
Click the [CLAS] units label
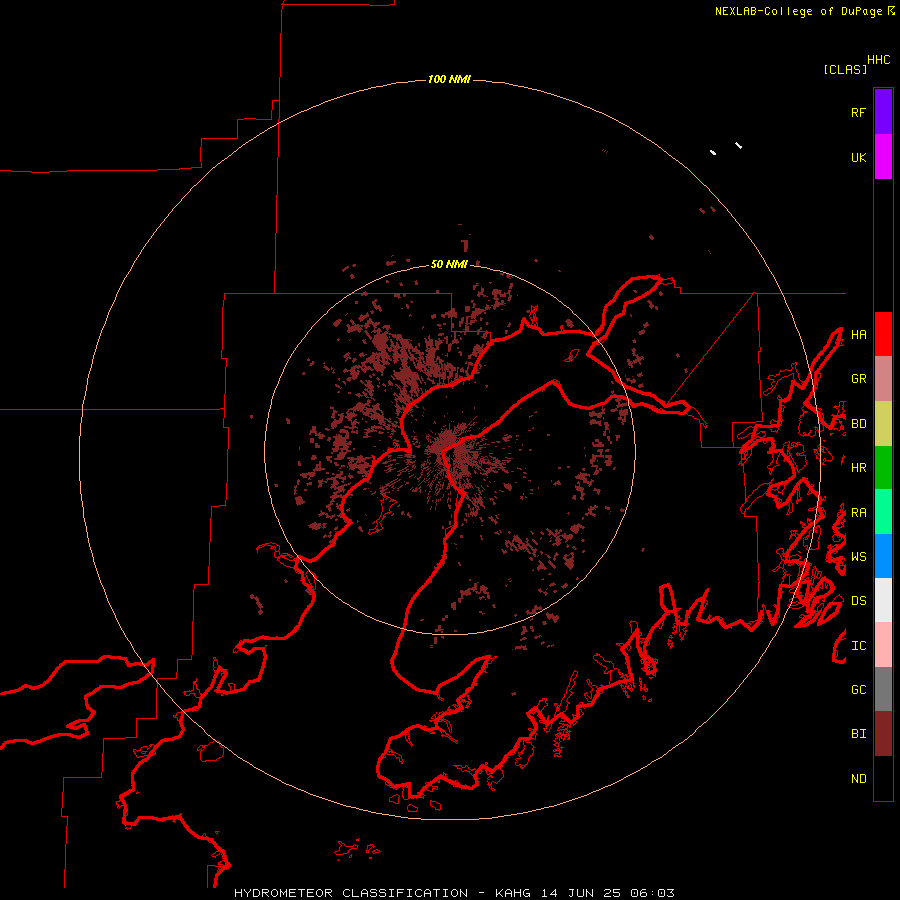845,70
